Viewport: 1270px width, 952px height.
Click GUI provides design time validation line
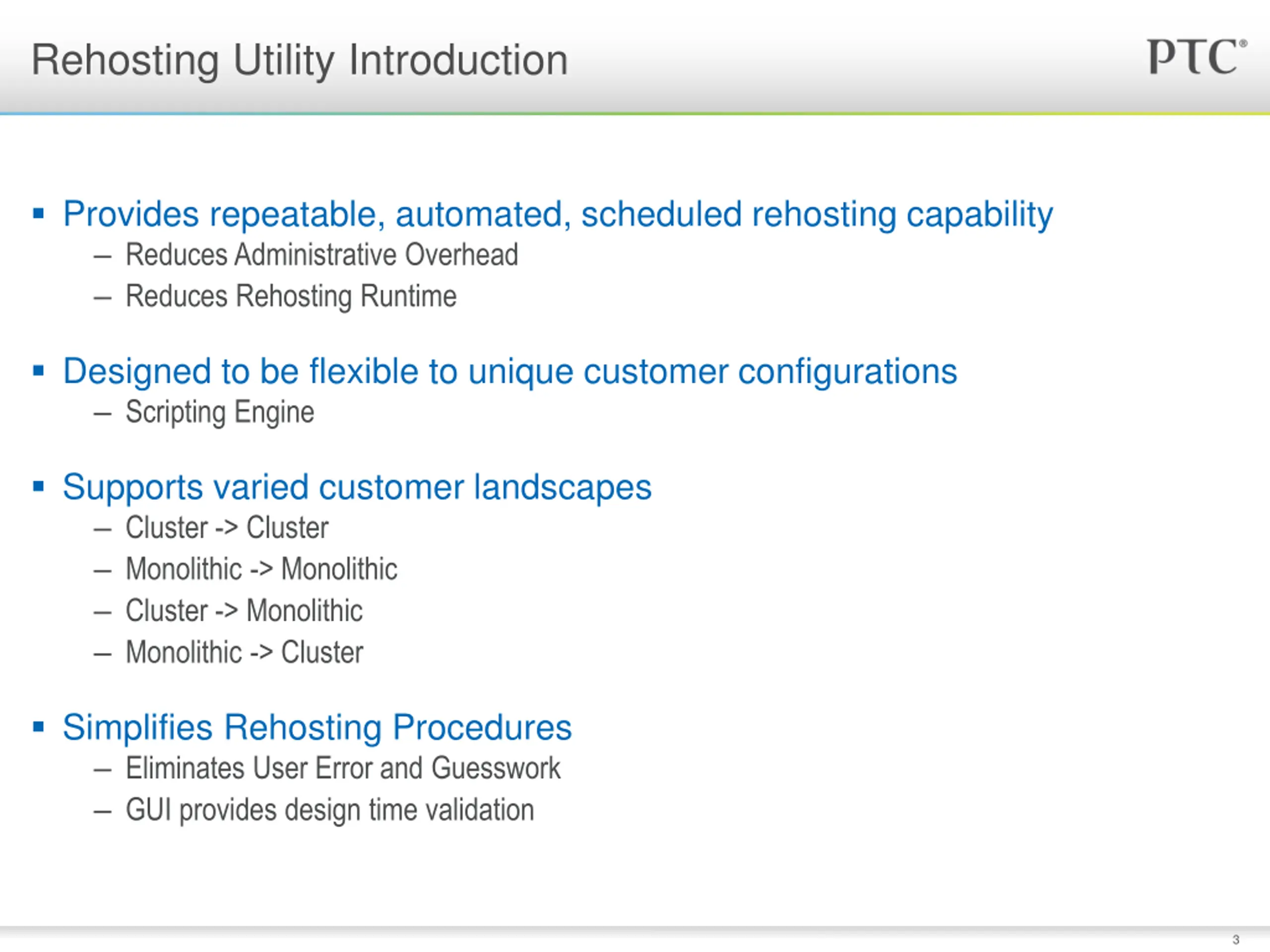click(x=329, y=810)
